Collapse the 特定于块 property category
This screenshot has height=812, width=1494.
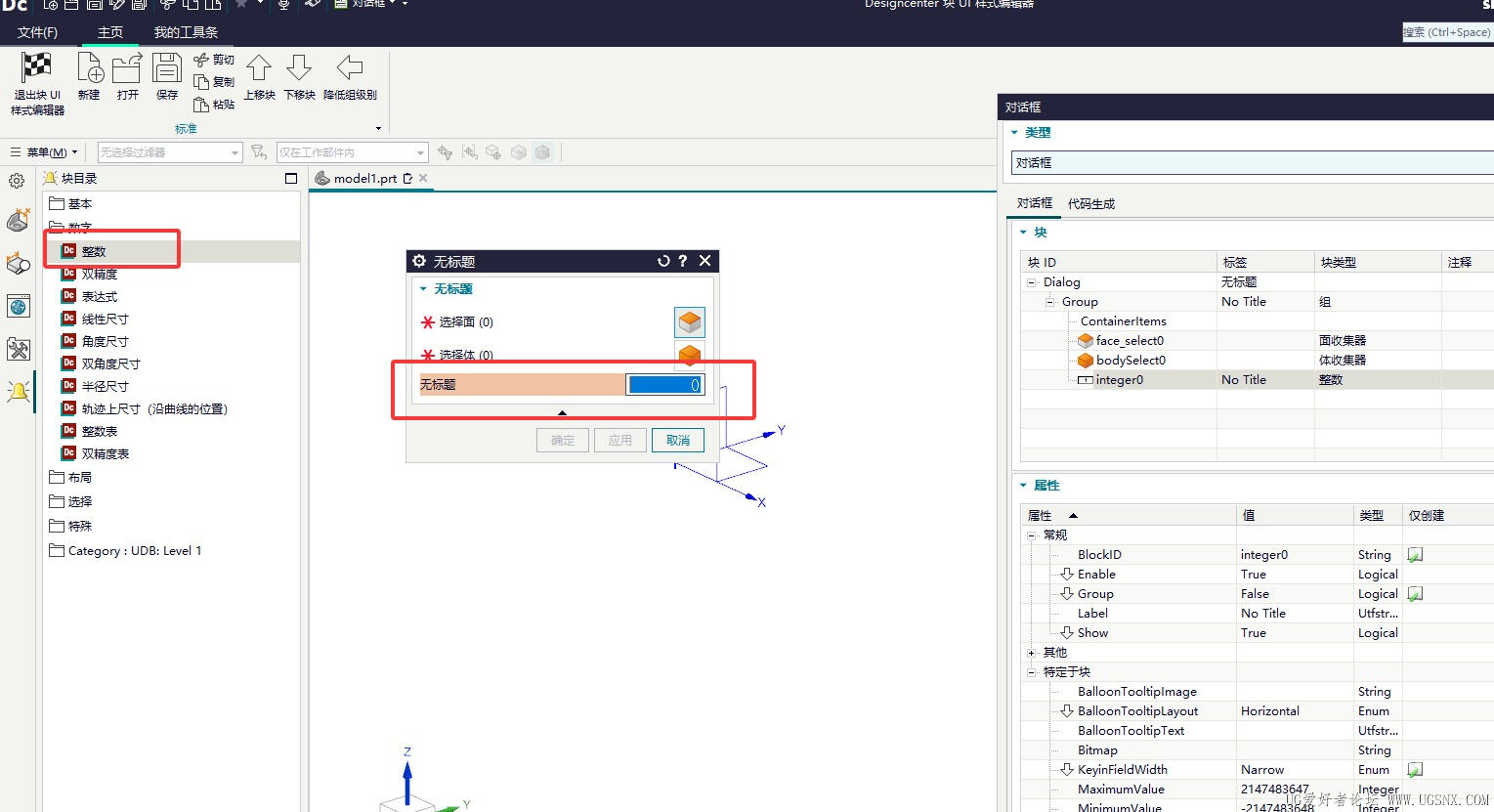(1031, 672)
